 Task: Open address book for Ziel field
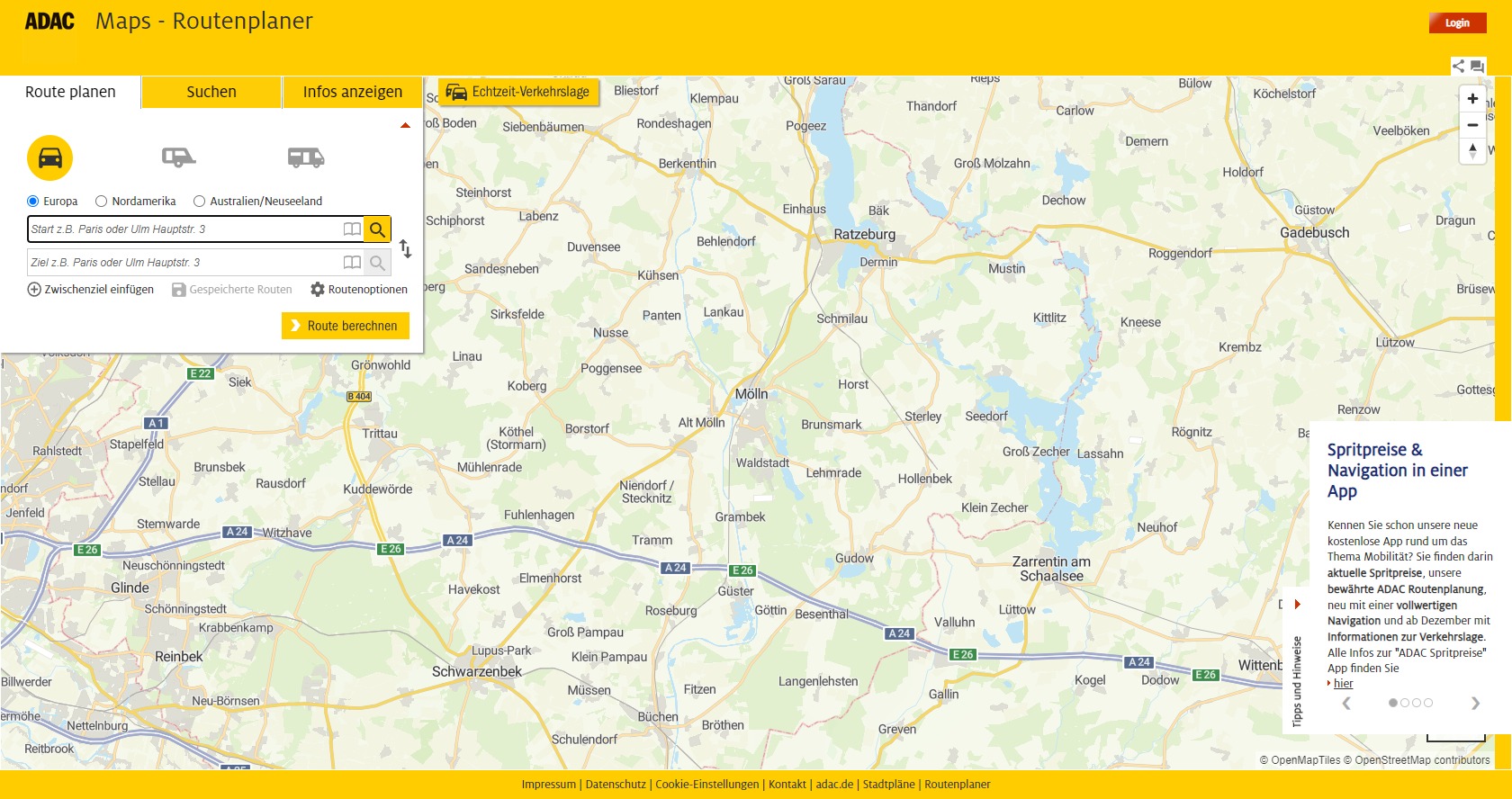click(x=352, y=263)
